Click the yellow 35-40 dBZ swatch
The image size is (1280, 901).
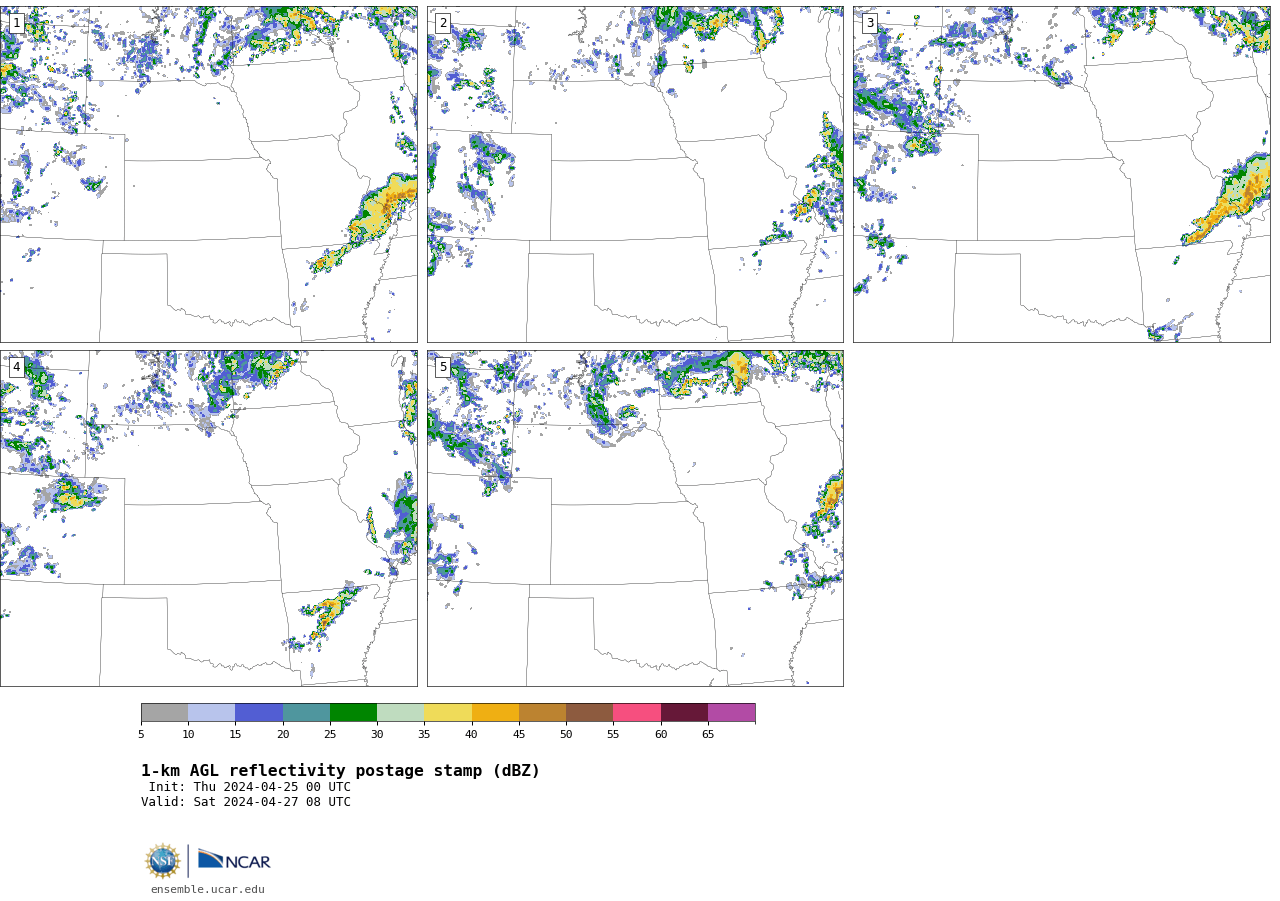coord(448,712)
